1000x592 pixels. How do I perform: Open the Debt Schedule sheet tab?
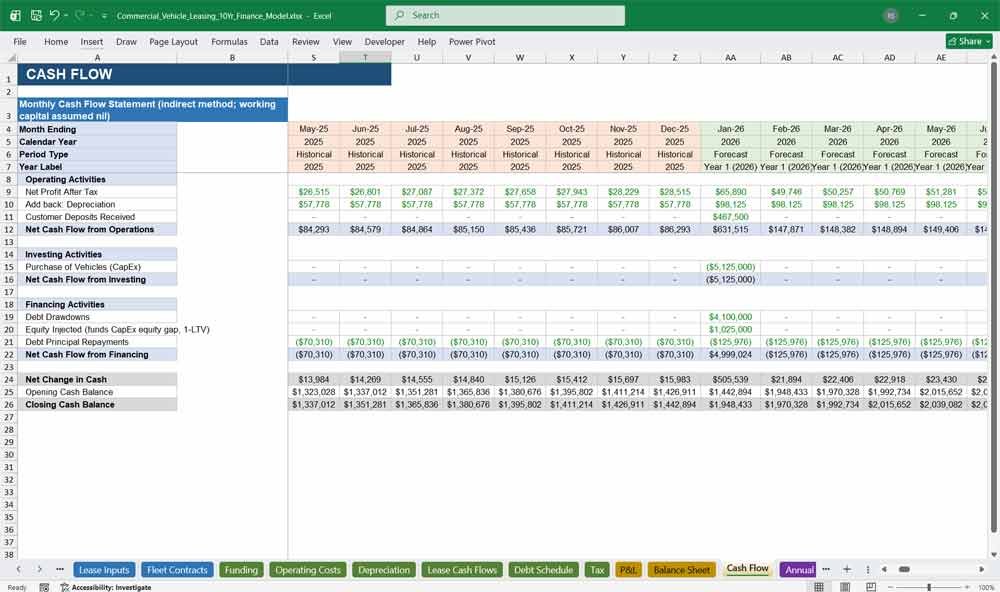click(544, 570)
